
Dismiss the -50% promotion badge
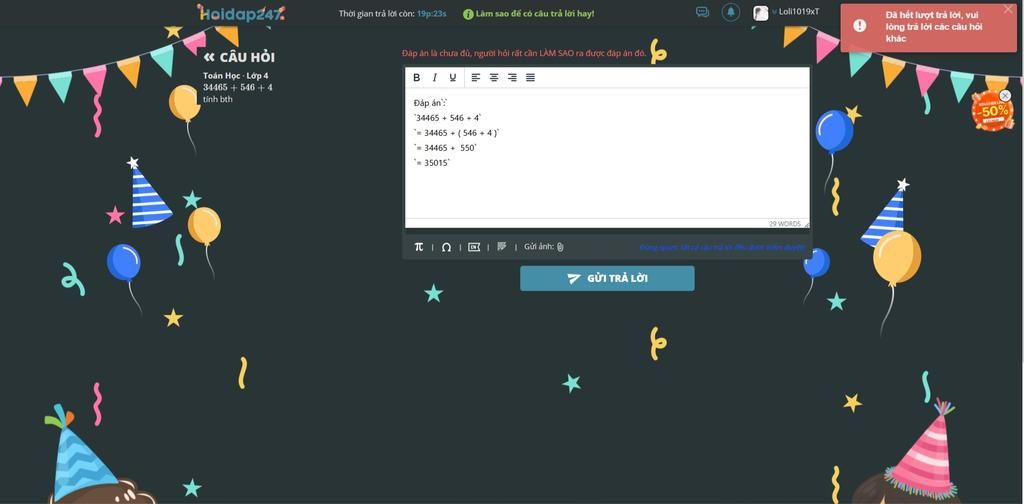pos(1005,95)
